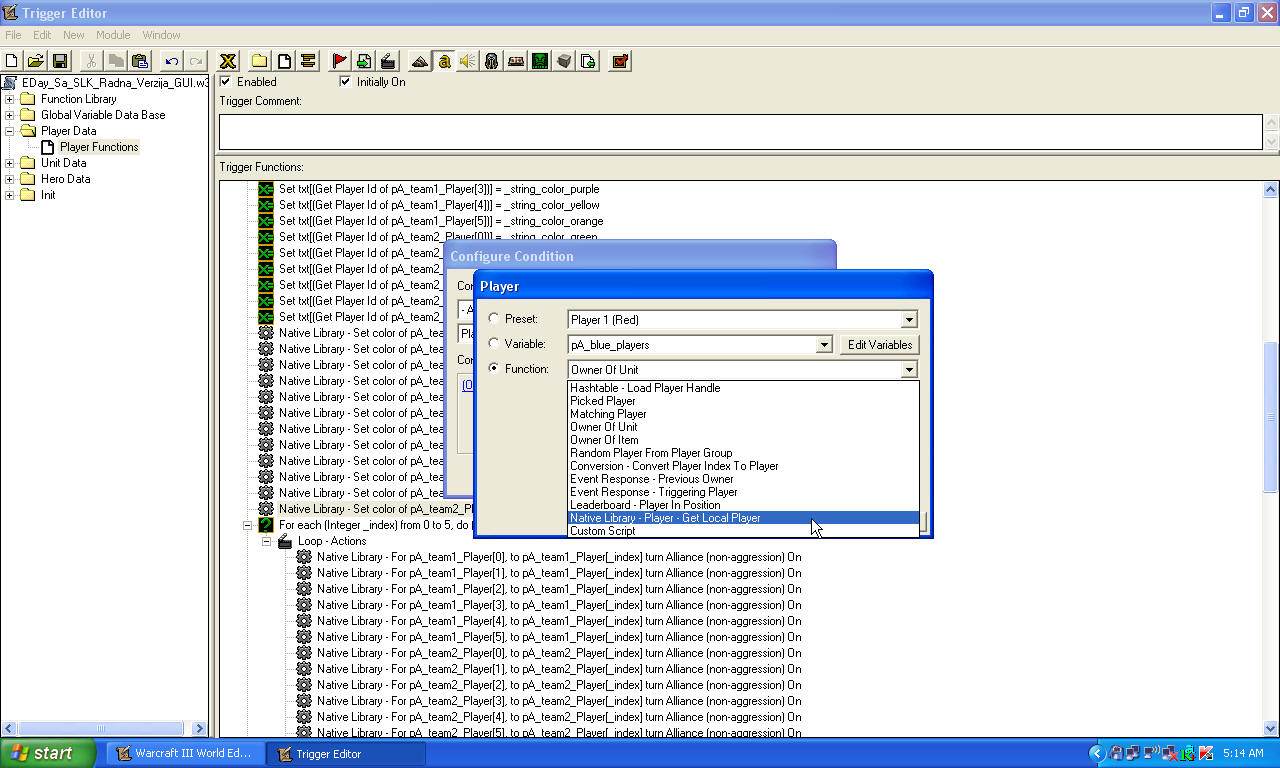Select the Preset radio button
Screen dimensions: 1280x768
point(494,319)
